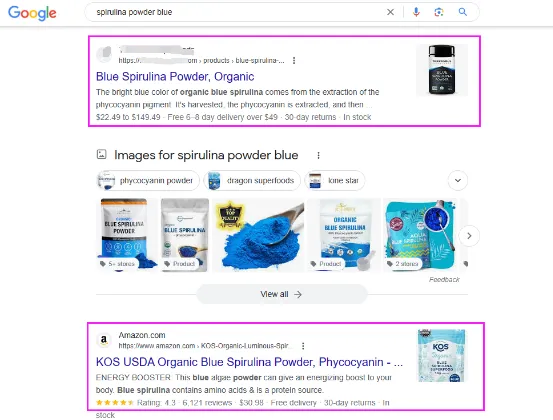The image size is (553, 420).
Task: Open Blue Spirulina Powder, Organic result link
Action: pyautogui.click(x=175, y=77)
